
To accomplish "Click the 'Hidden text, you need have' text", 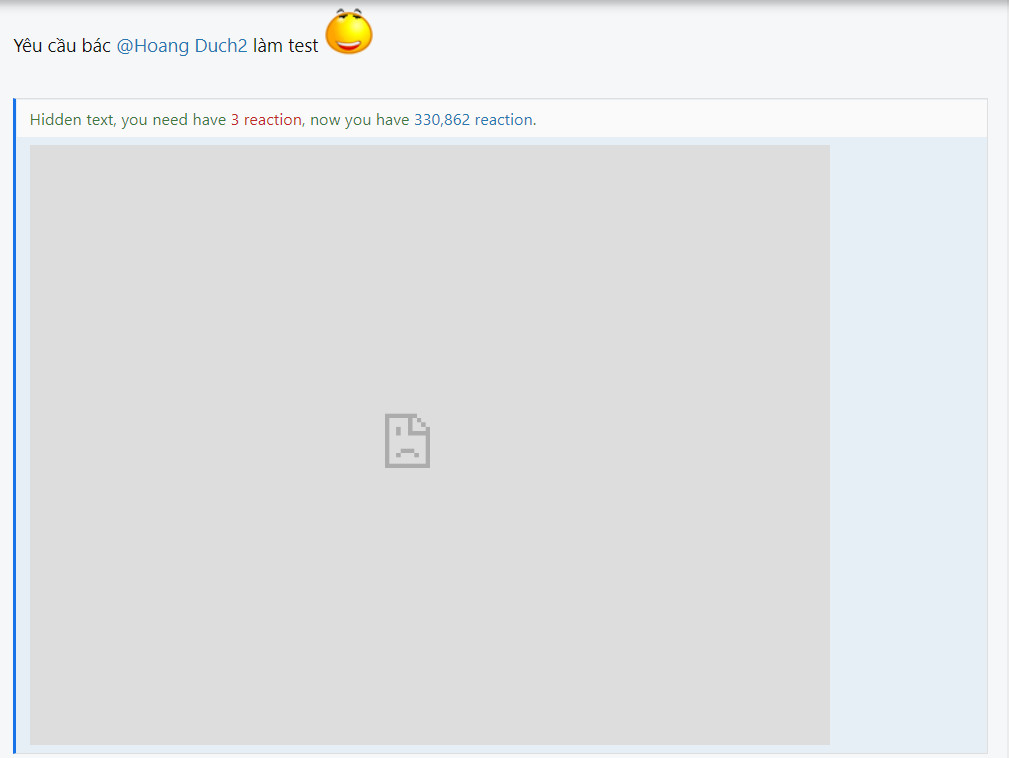I will tap(127, 120).
